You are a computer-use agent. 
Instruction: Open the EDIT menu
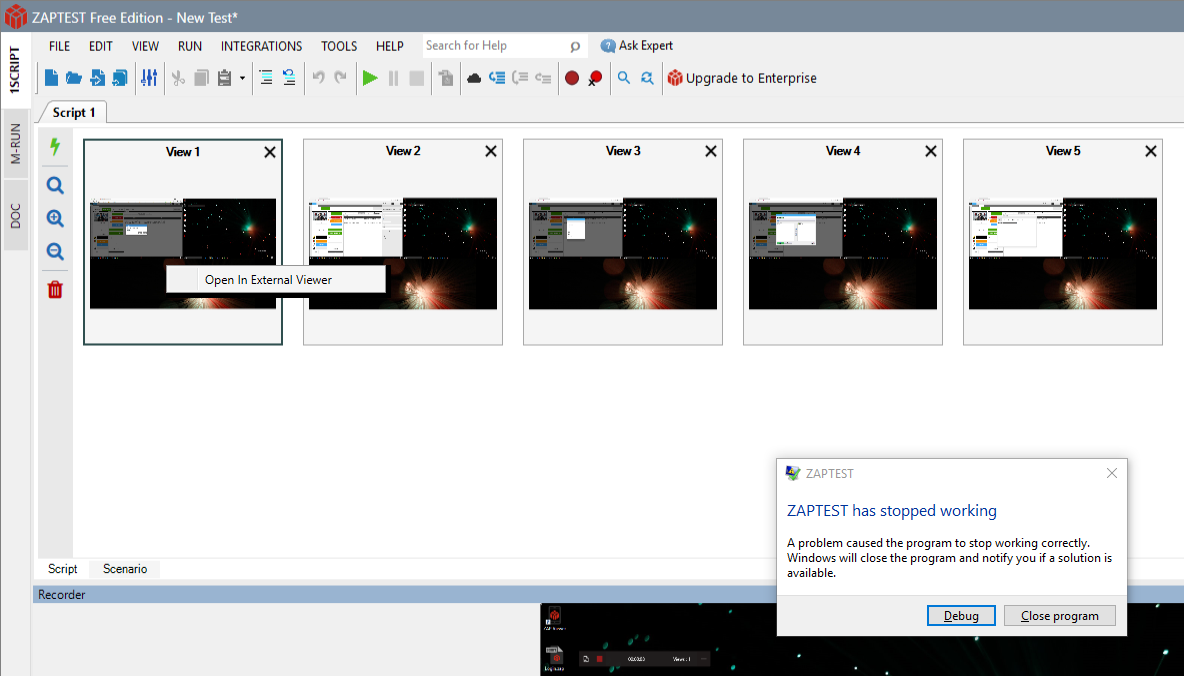[100, 46]
